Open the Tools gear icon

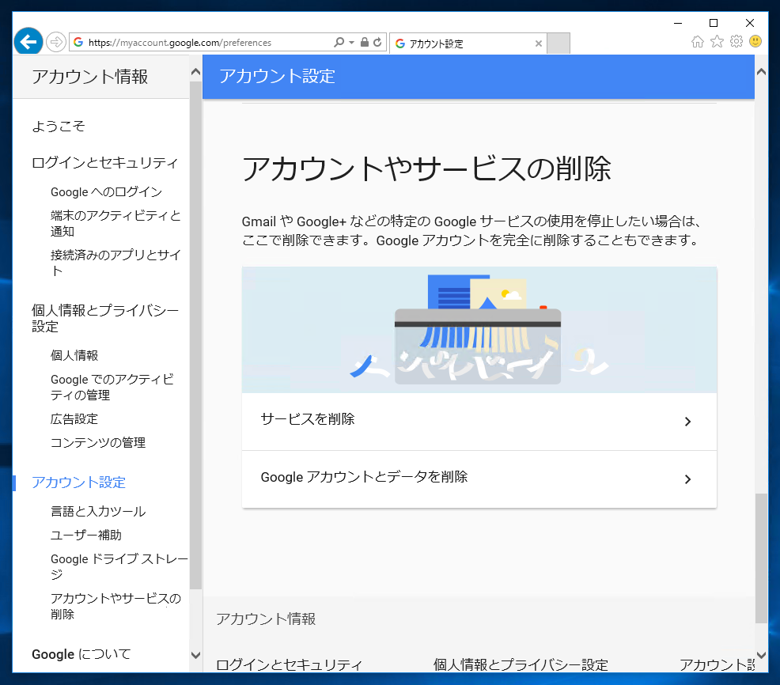pos(736,41)
